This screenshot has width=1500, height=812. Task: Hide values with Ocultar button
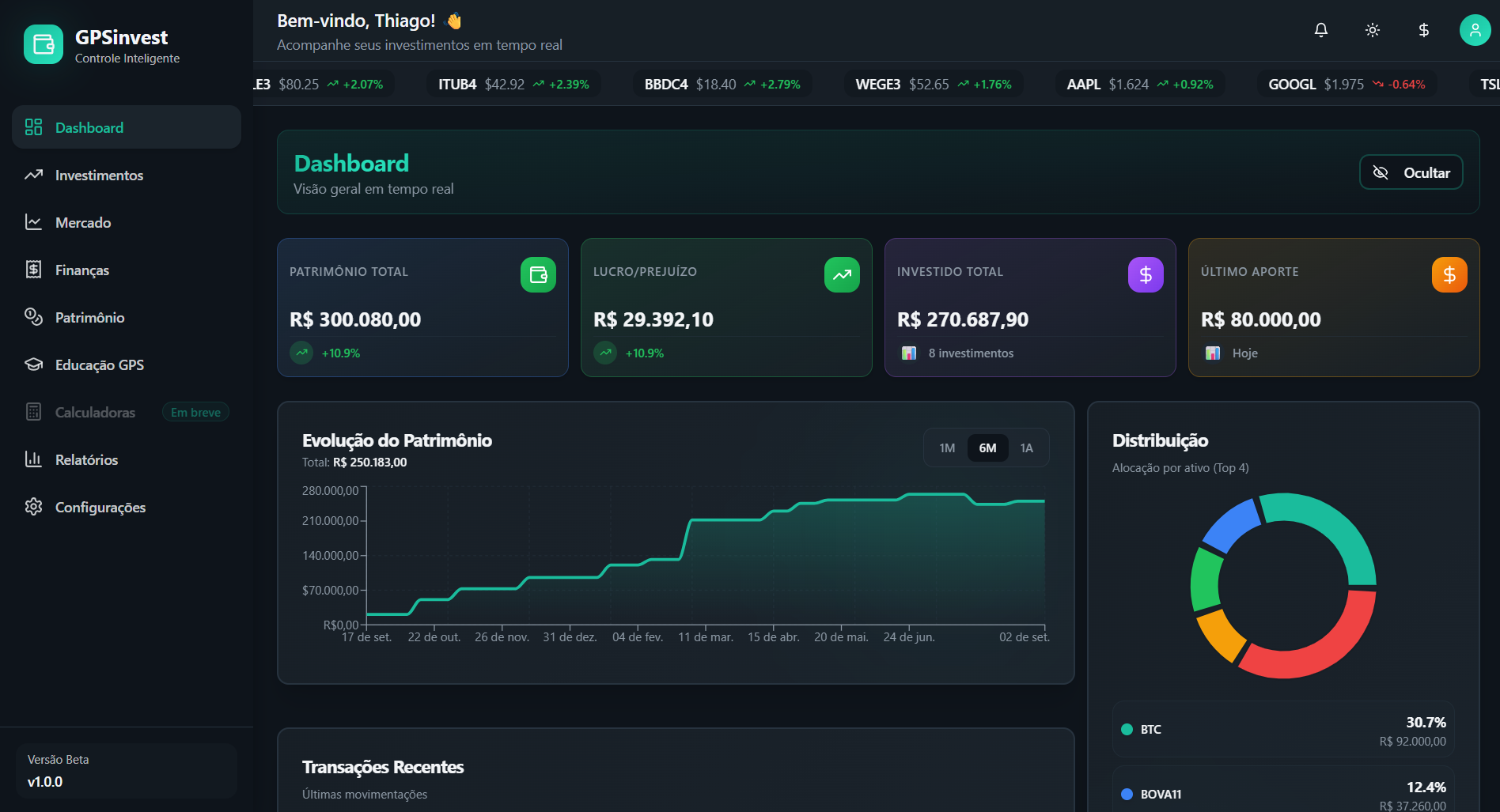click(x=1411, y=172)
